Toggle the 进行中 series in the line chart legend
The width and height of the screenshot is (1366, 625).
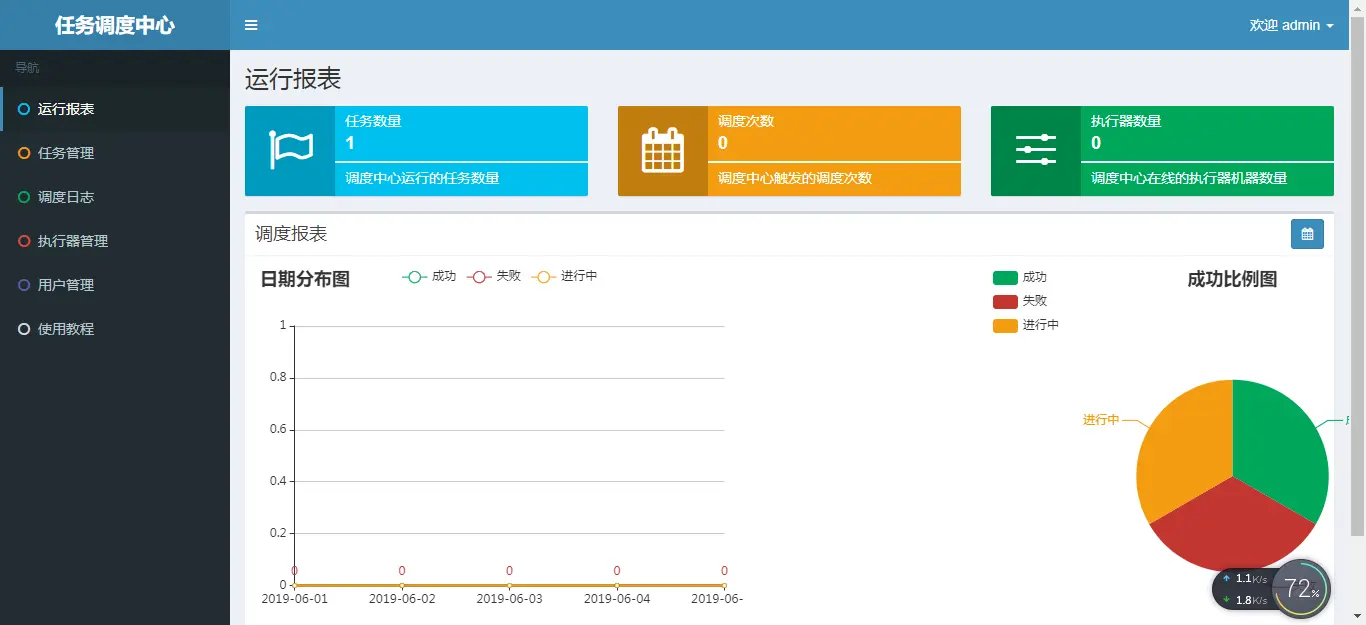pyautogui.click(x=565, y=276)
